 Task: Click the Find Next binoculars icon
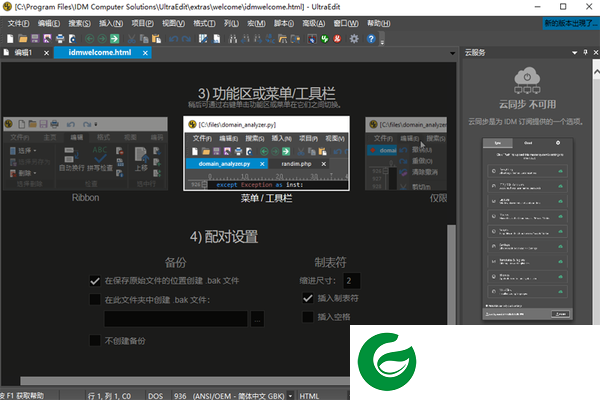coord(258,39)
